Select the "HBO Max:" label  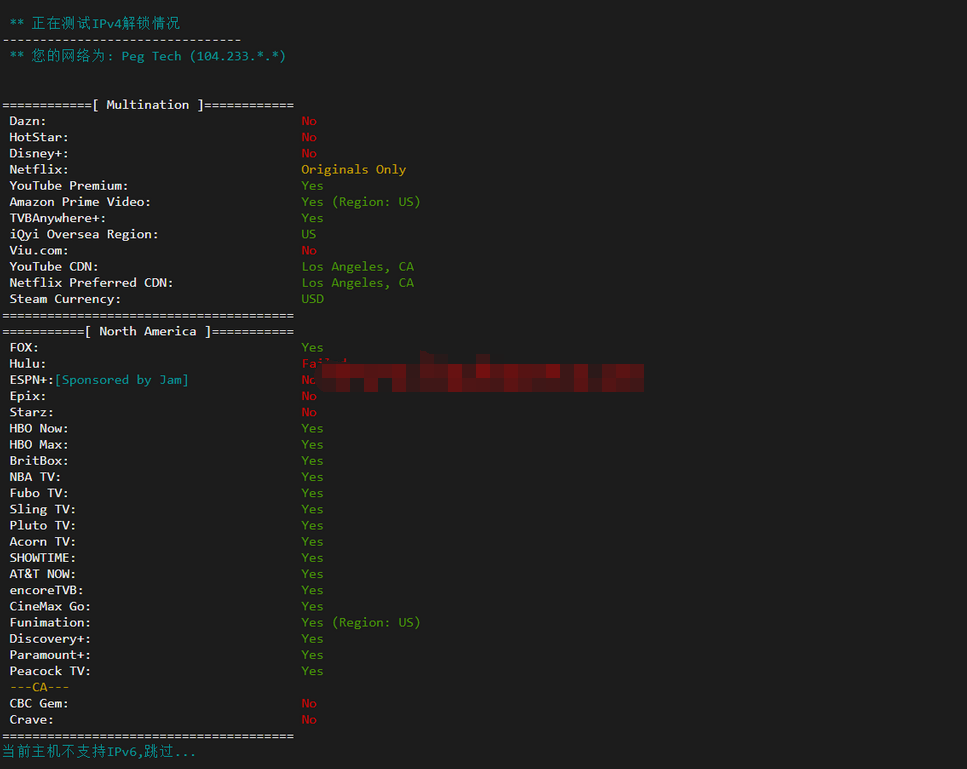39,445
